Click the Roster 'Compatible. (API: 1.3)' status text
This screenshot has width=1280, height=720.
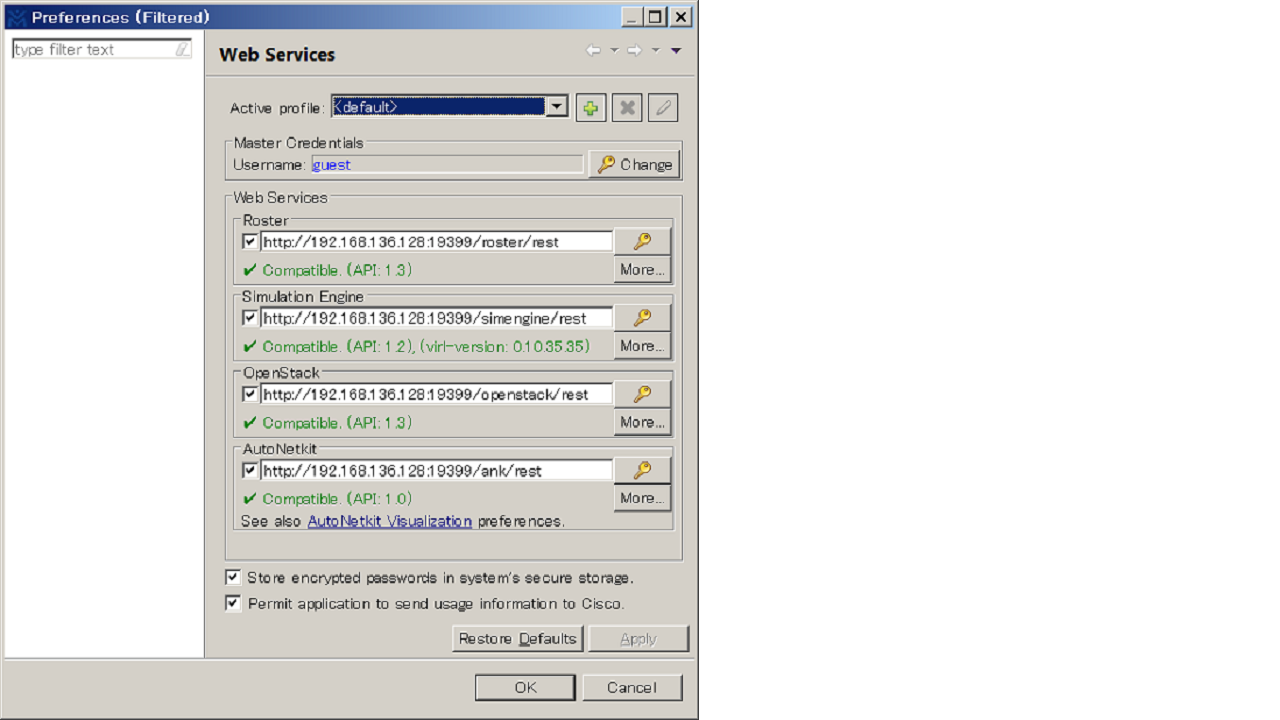(337, 269)
